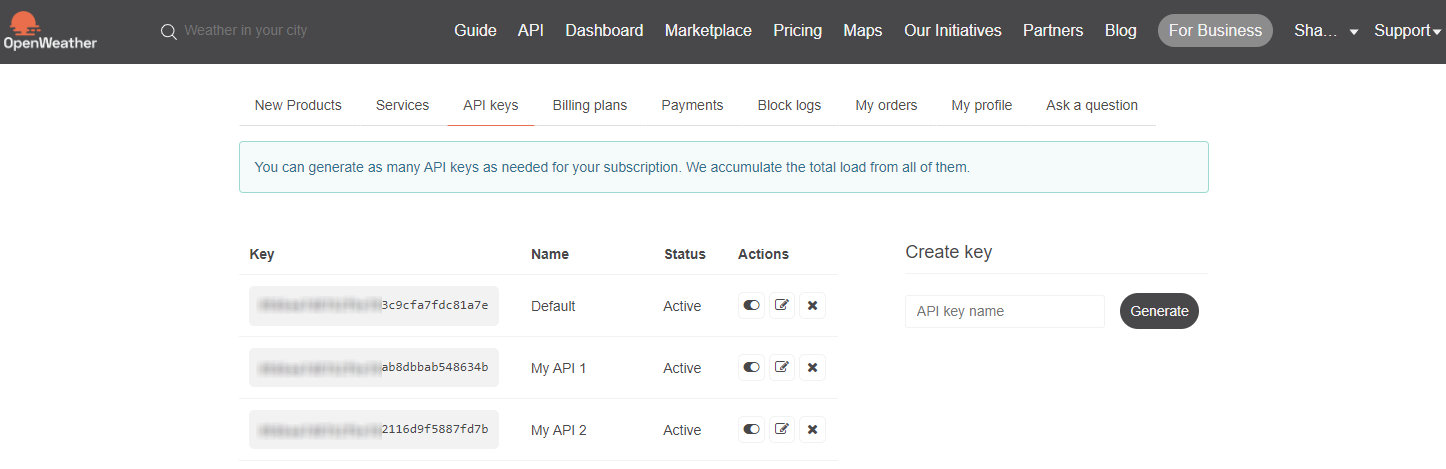Open the user account dropdown
This screenshot has width=1446, height=469.
coord(1325,31)
